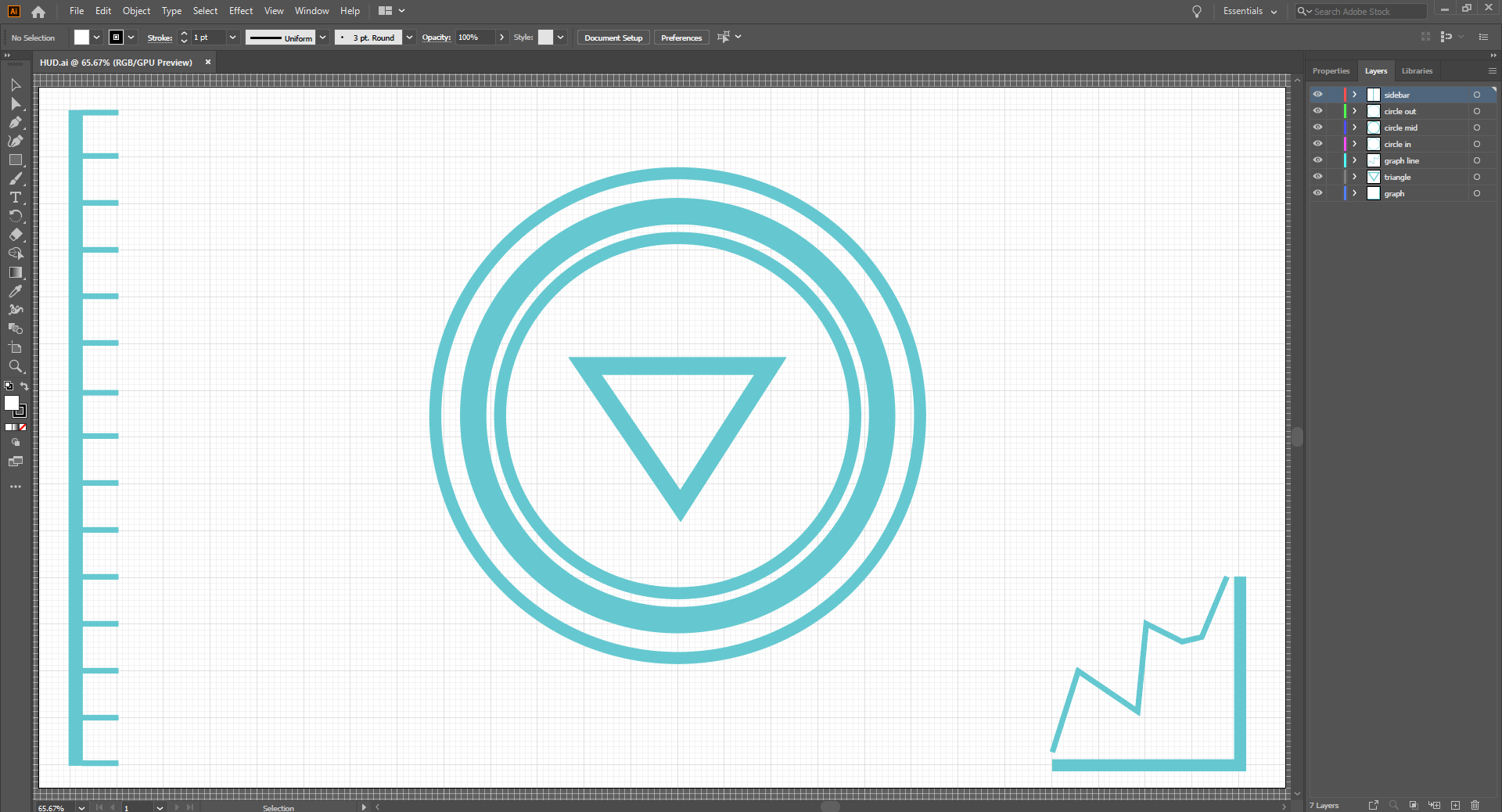Open the stroke weight dropdown
Screen dimensions: 1502x812
(x=232, y=38)
